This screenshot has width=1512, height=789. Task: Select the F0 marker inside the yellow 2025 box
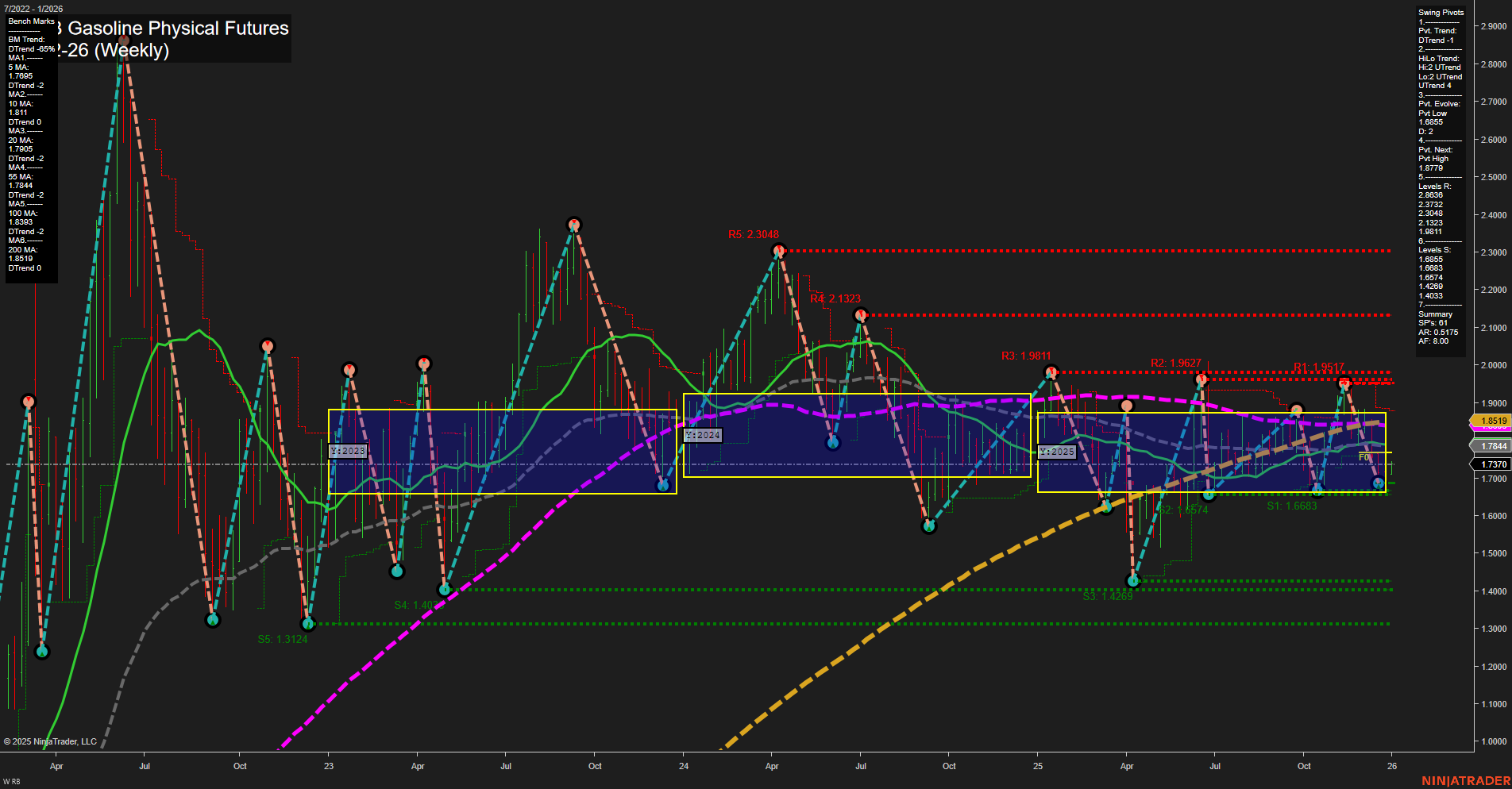tap(1363, 458)
